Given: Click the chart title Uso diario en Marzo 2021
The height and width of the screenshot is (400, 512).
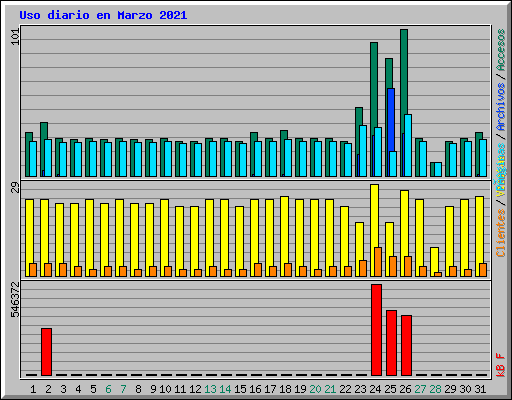Looking at the screenshot, I should click(x=103, y=15).
